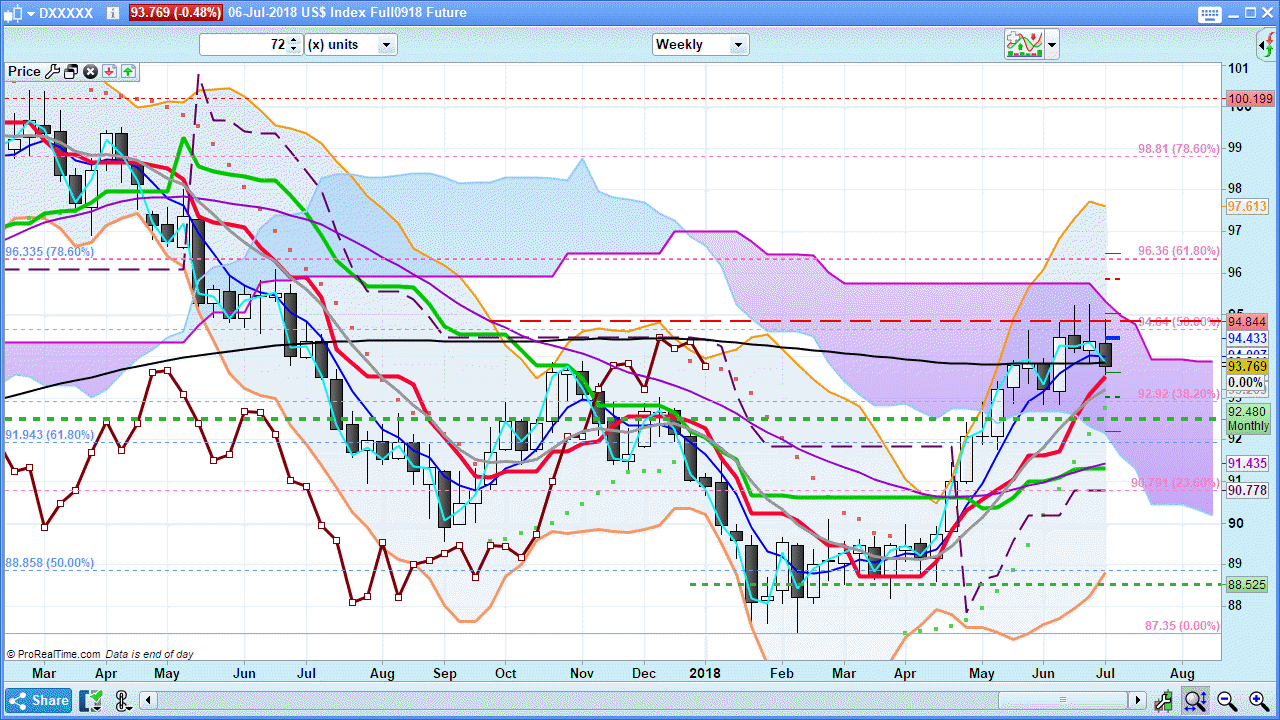
Task: Click the Share button
Action: point(40,700)
